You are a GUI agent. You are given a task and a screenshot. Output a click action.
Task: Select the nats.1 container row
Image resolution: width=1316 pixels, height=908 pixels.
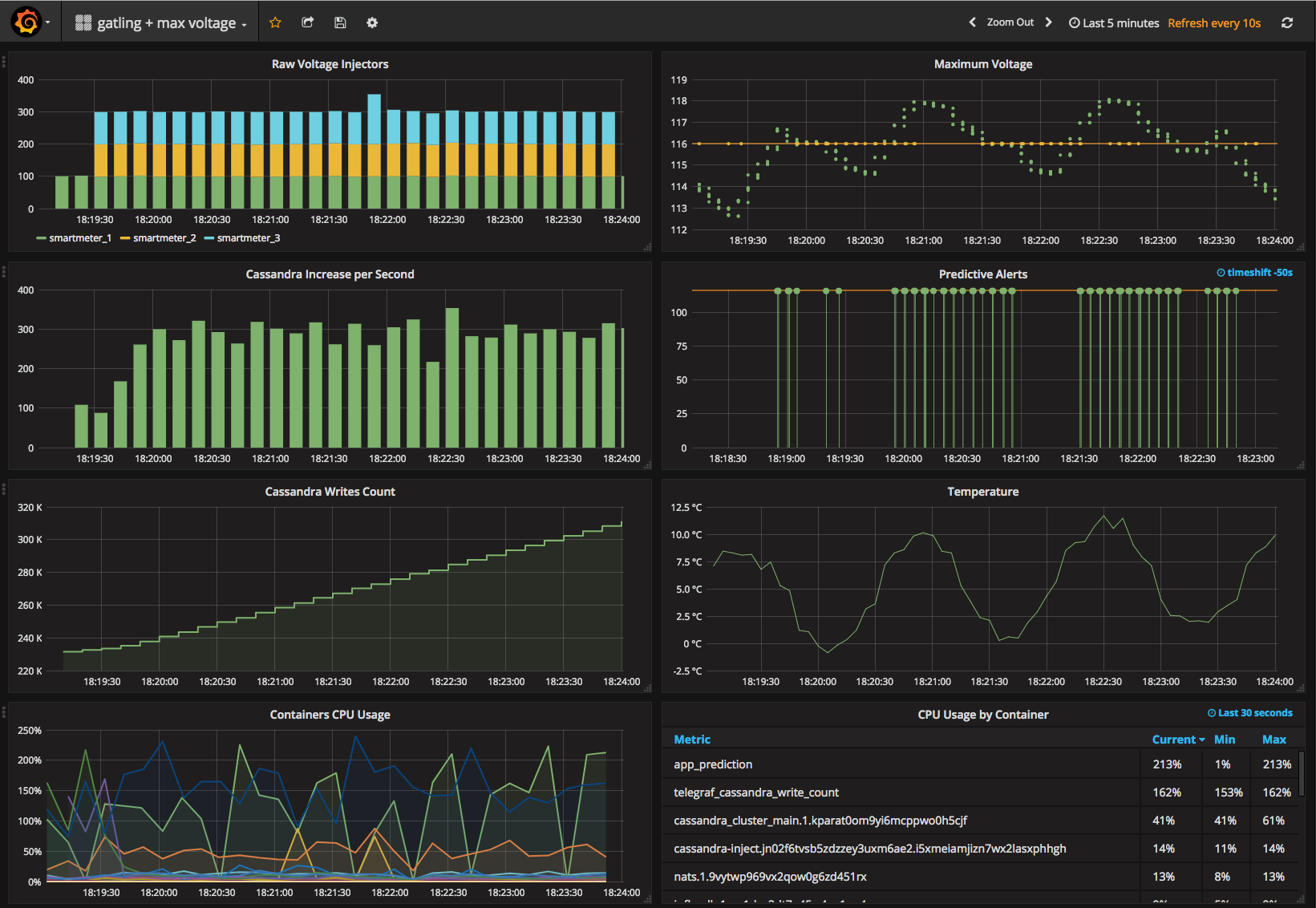pos(980,877)
